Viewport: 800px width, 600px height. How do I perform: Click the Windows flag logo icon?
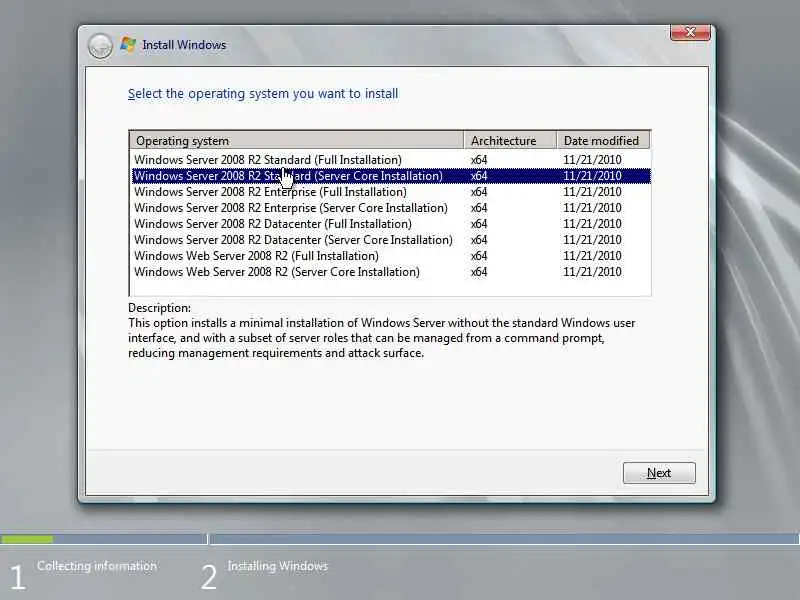pos(128,45)
